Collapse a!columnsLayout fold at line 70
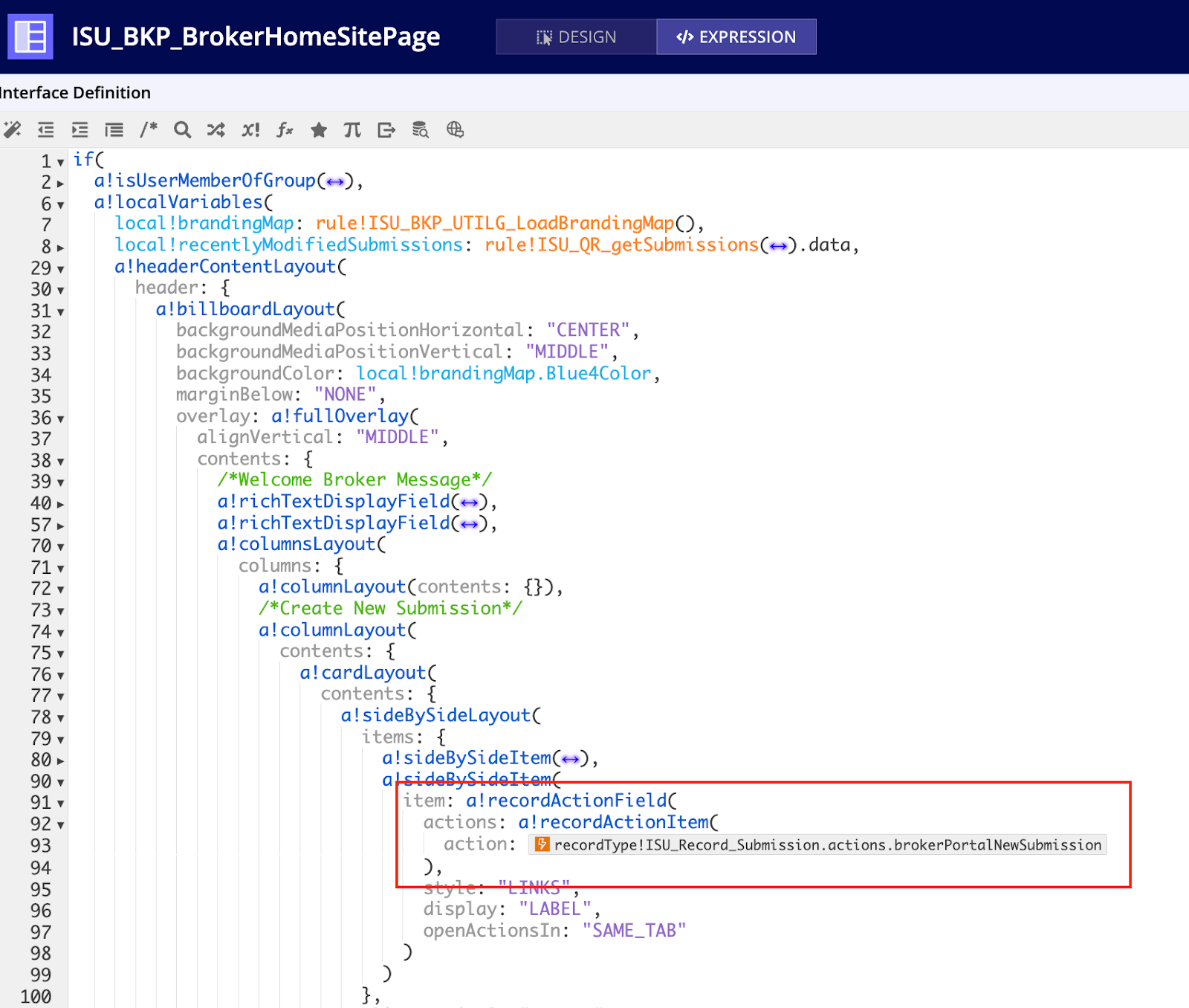This screenshot has width=1189, height=1008. point(60,547)
